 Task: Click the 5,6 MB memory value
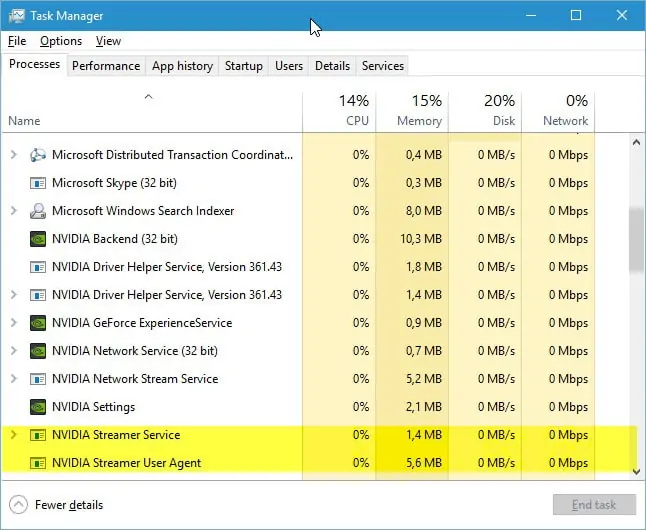tap(424, 463)
